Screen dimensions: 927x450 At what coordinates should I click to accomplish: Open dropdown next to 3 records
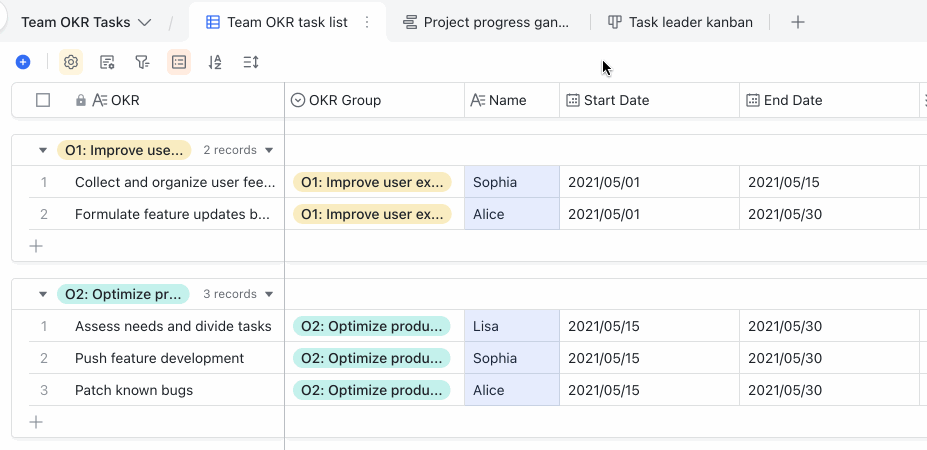tap(269, 294)
